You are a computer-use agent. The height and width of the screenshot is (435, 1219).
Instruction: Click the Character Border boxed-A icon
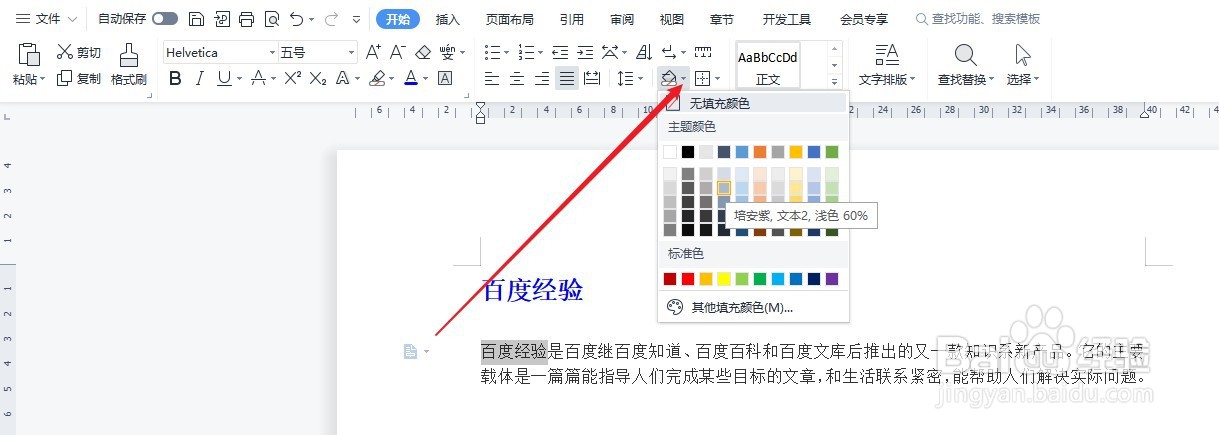click(445, 78)
